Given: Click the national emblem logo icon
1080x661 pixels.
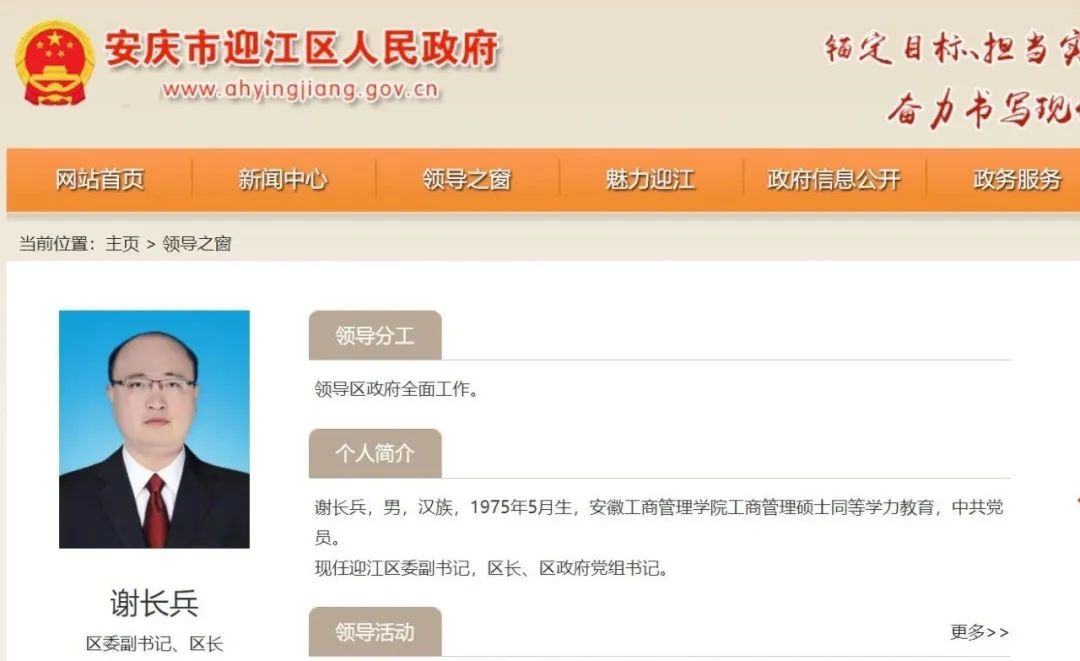Looking at the screenshot, I should [54, 63].
